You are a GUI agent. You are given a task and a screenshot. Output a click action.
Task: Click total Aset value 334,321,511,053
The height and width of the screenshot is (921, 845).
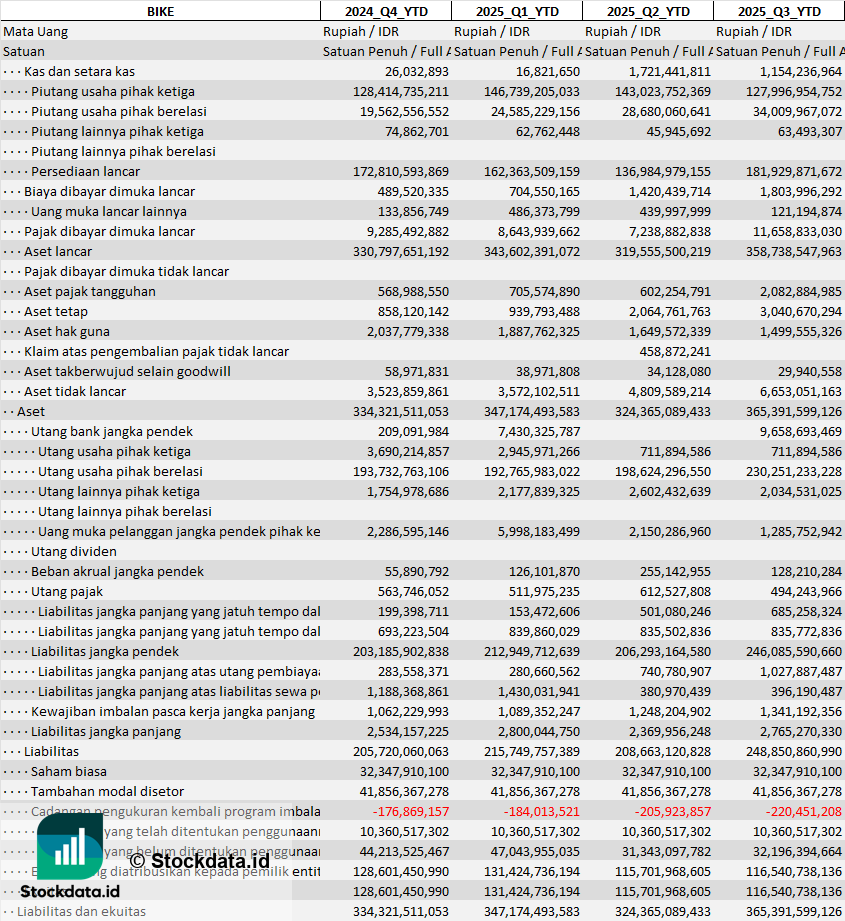point(400,411)
